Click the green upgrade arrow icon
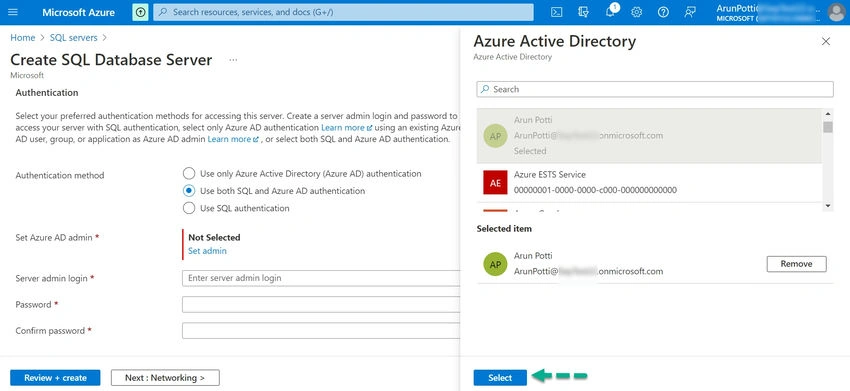Viewport: 850px width, 391px height. pos(140,12)
